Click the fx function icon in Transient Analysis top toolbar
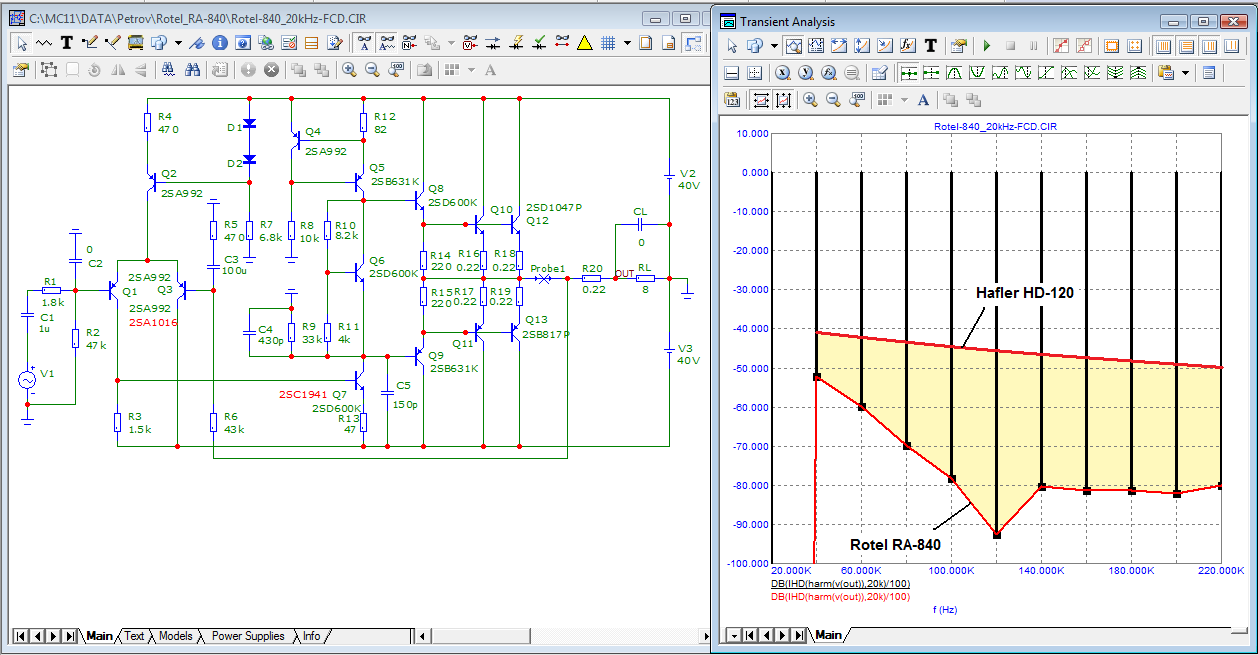 [x=907, y=45]
